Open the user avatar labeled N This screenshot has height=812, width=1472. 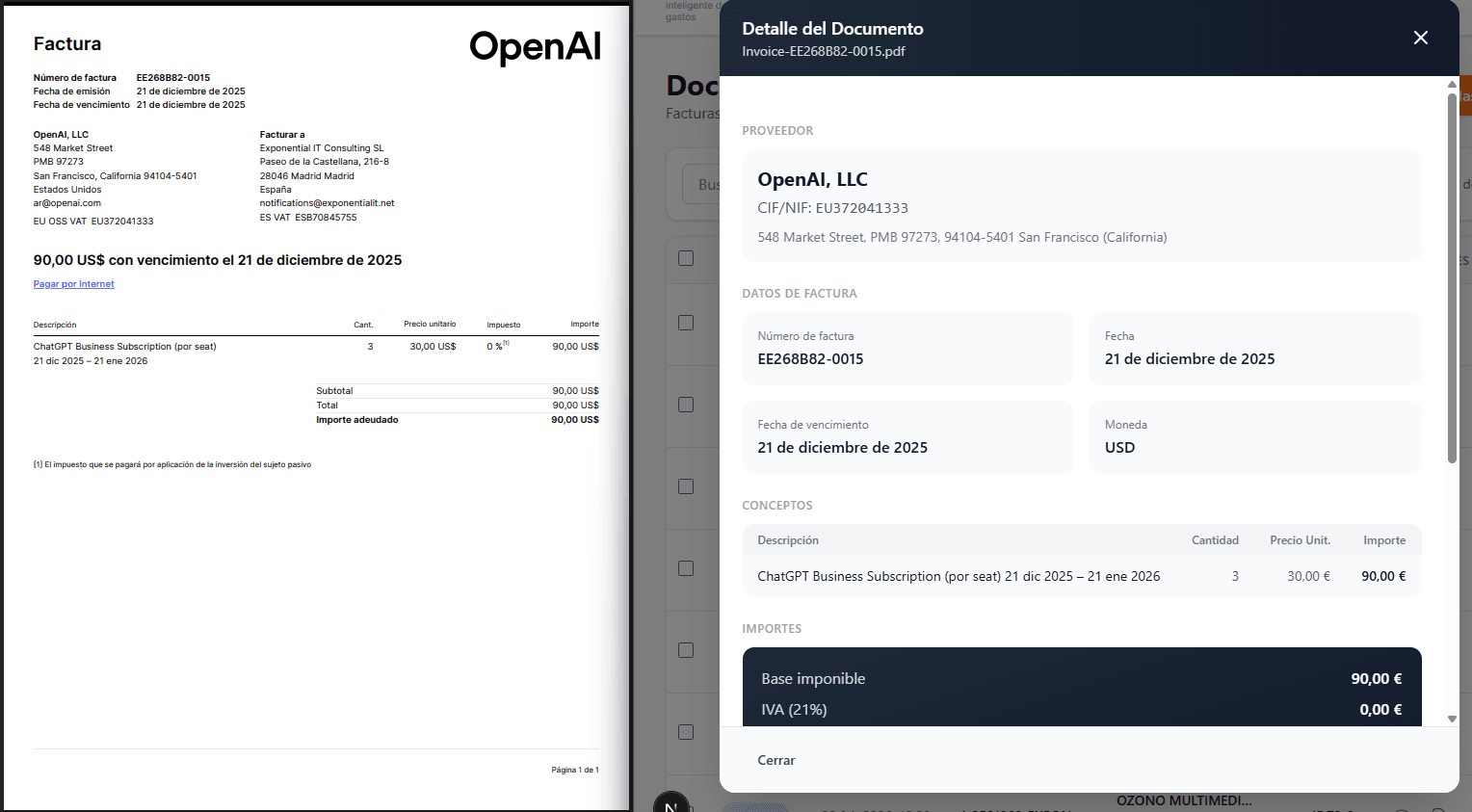(671, 803)
